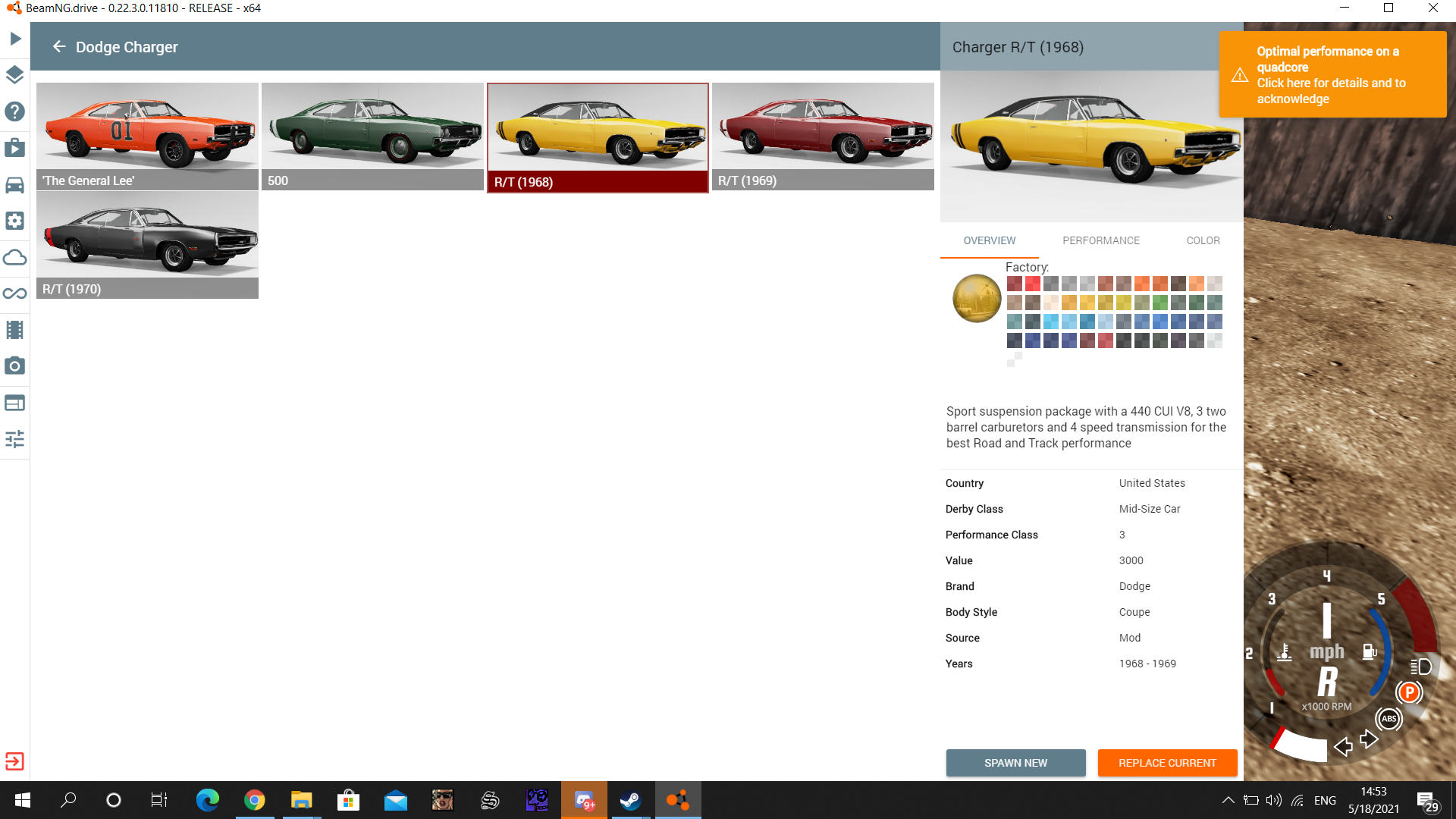Go back using the arrow beside Dodge Charger

pyautogui.click(x=59, y=47)
